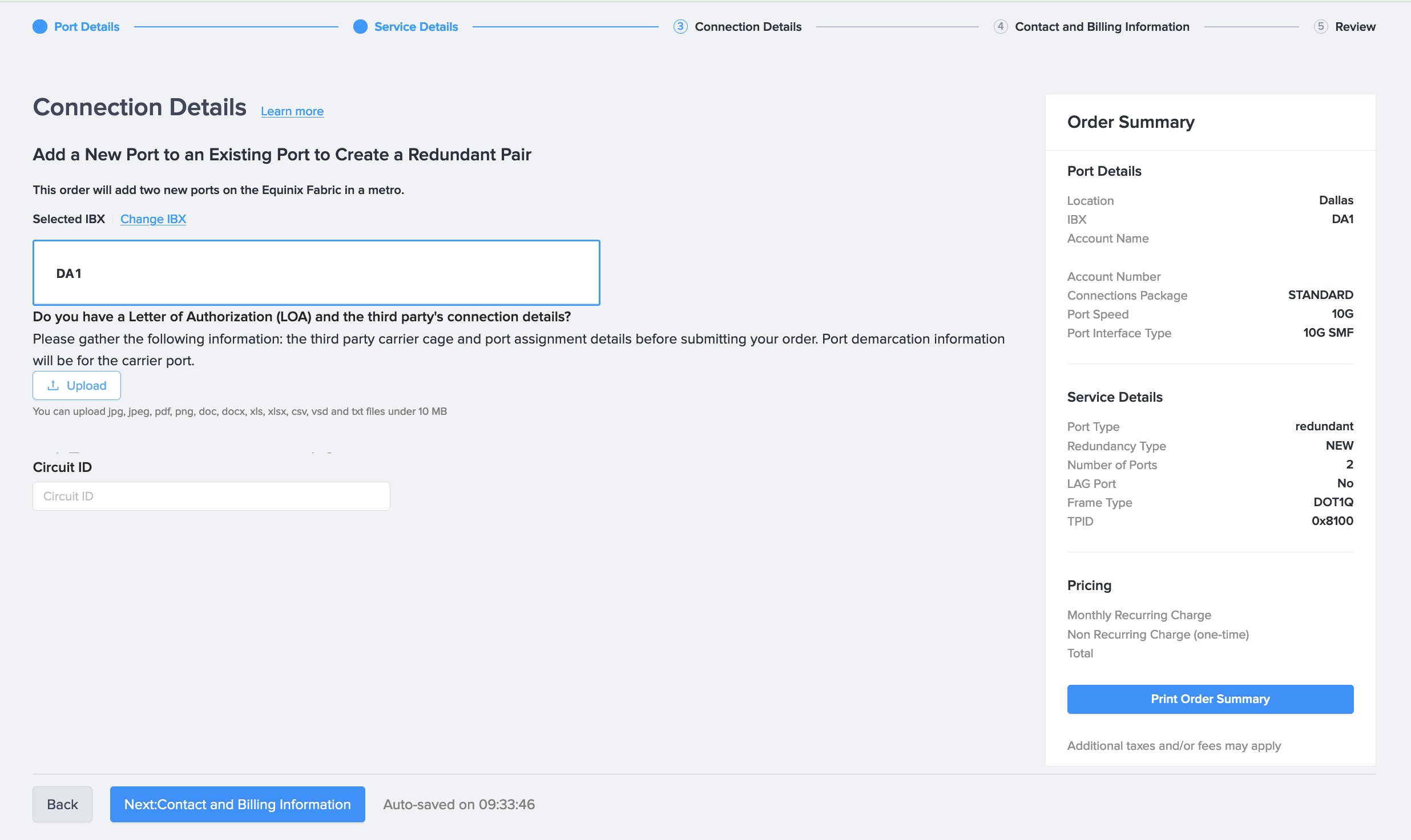The image size is (1411, 840).
Task: Click the 10G SMF interface value
Action: 1328,333
